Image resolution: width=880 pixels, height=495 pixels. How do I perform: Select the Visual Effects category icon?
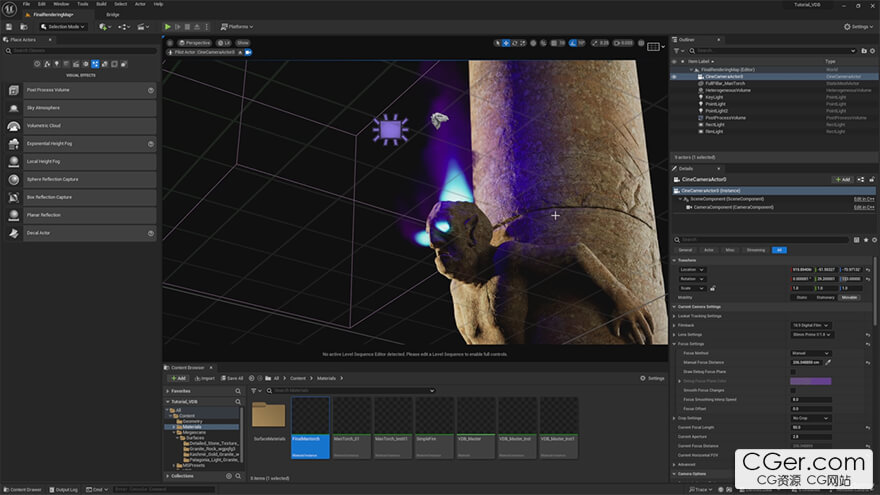click(x=95, y=64)
